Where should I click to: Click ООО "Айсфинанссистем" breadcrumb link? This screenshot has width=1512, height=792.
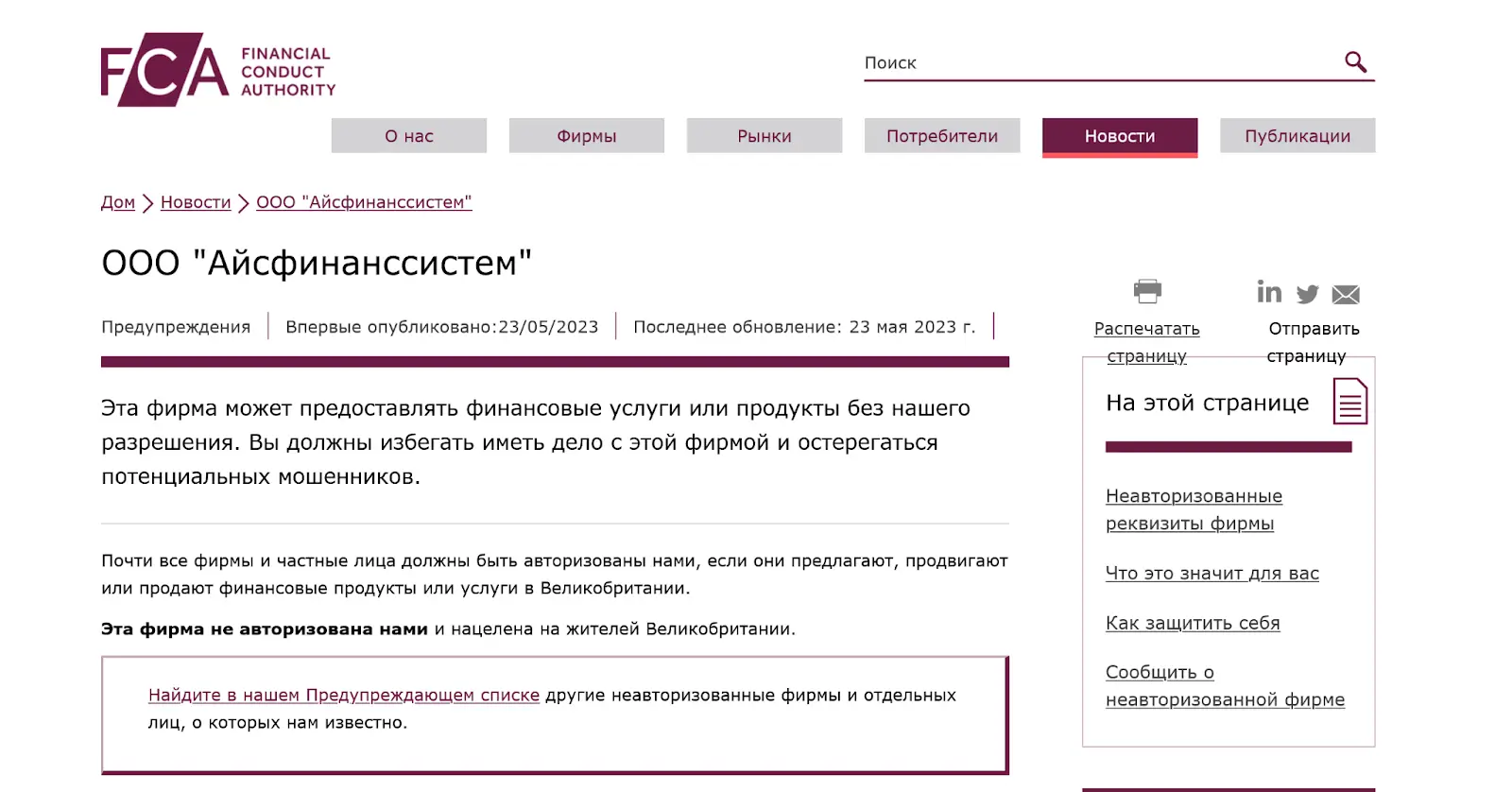(x=364, y=202)
